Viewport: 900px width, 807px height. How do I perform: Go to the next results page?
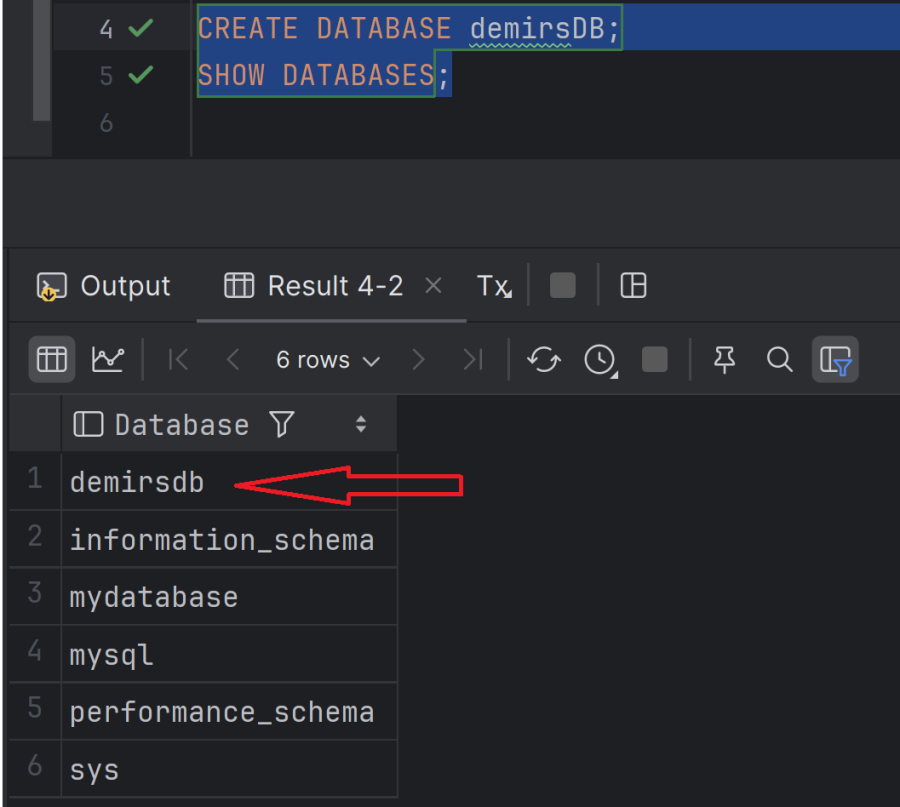(419, 360)
